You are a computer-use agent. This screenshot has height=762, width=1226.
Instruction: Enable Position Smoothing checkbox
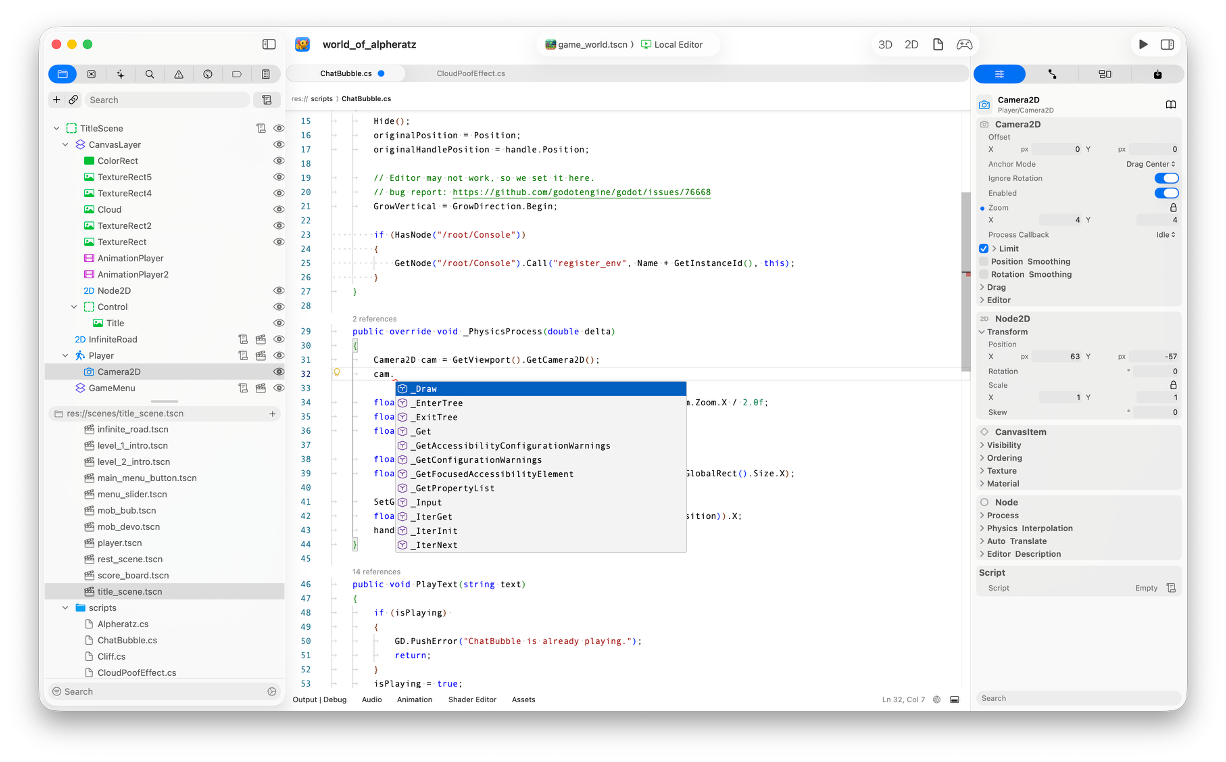(x=984, y=261)
